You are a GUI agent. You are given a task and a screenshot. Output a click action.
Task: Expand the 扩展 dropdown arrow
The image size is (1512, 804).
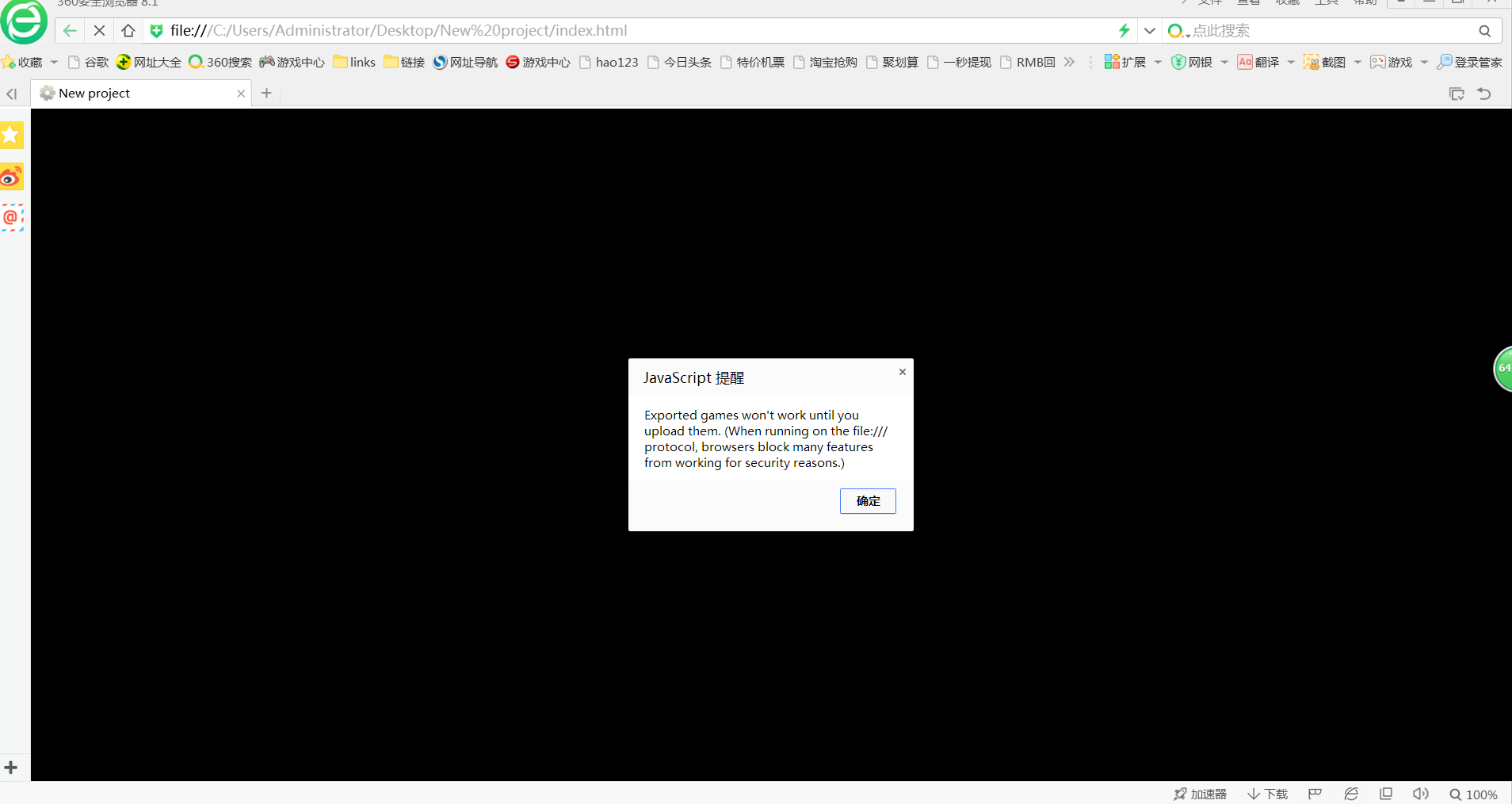pos(1158,62)
